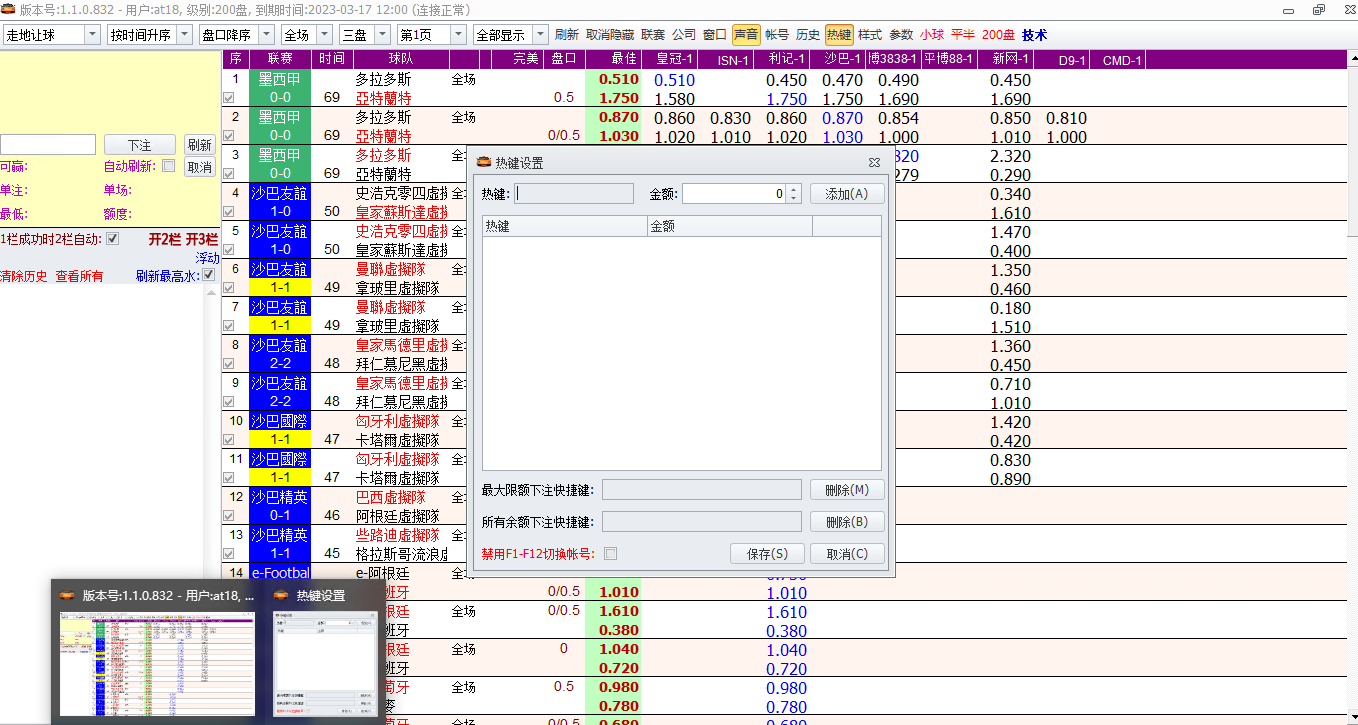Open the 参数 toolbar item
The height and width of the screenshot is (725, 1358).
[901, 34]
